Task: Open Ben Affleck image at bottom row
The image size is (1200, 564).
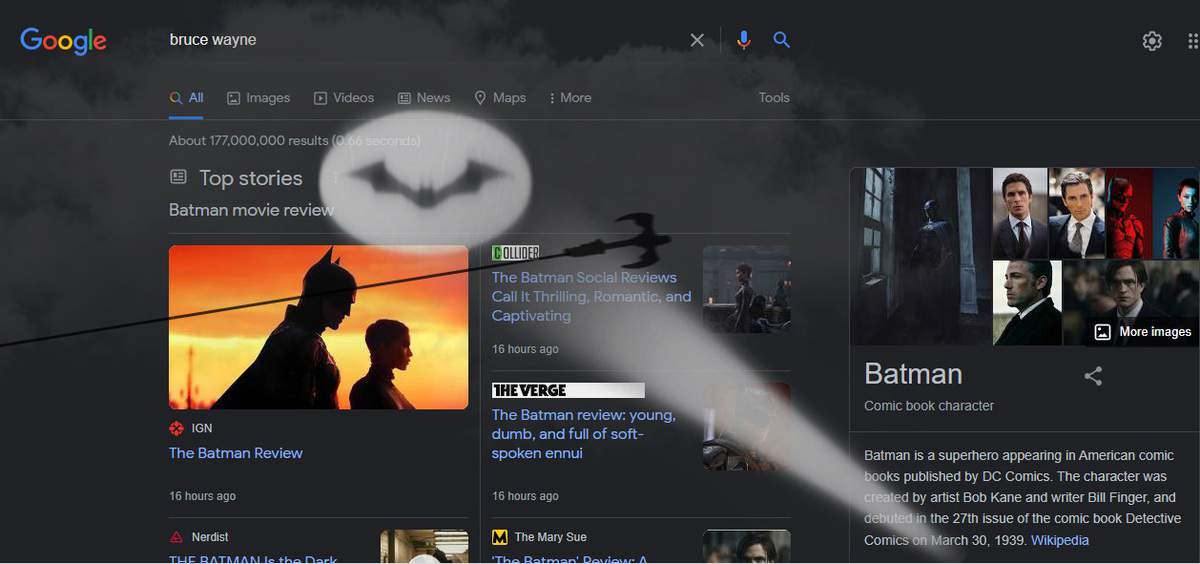Action: pos(1027,303)
